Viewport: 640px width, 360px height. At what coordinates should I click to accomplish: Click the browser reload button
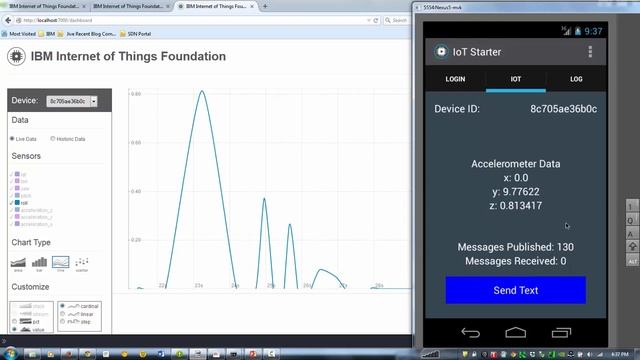point(376,20)
